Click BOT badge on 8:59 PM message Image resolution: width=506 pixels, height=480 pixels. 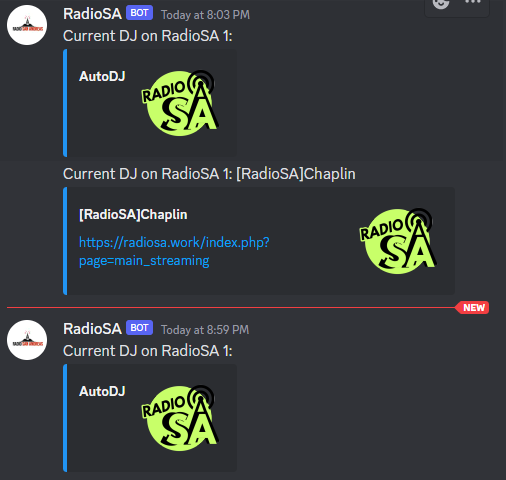tap(139, 328)
